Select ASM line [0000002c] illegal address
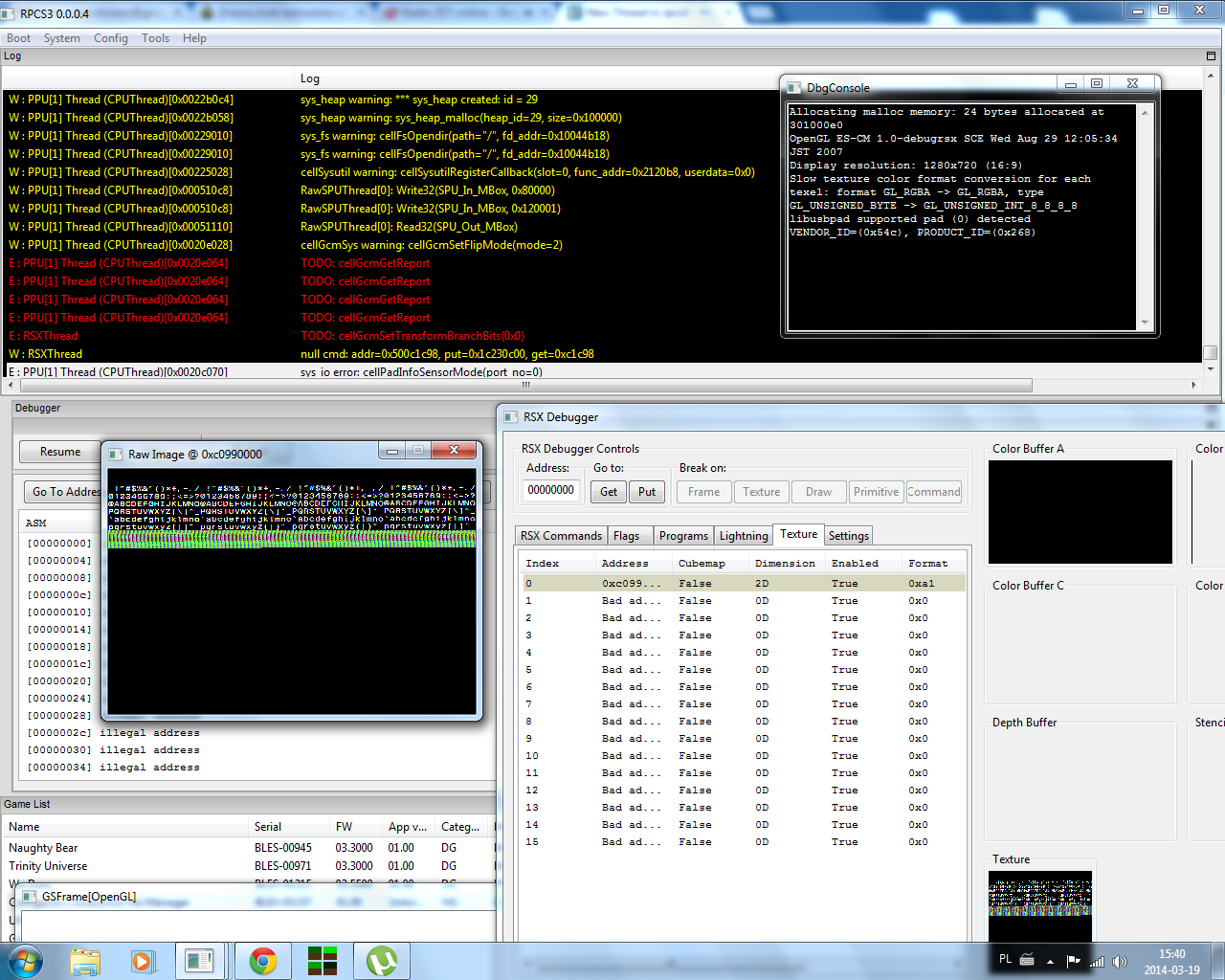Screen dimensions: 1225x980 [x=113, y=733]
